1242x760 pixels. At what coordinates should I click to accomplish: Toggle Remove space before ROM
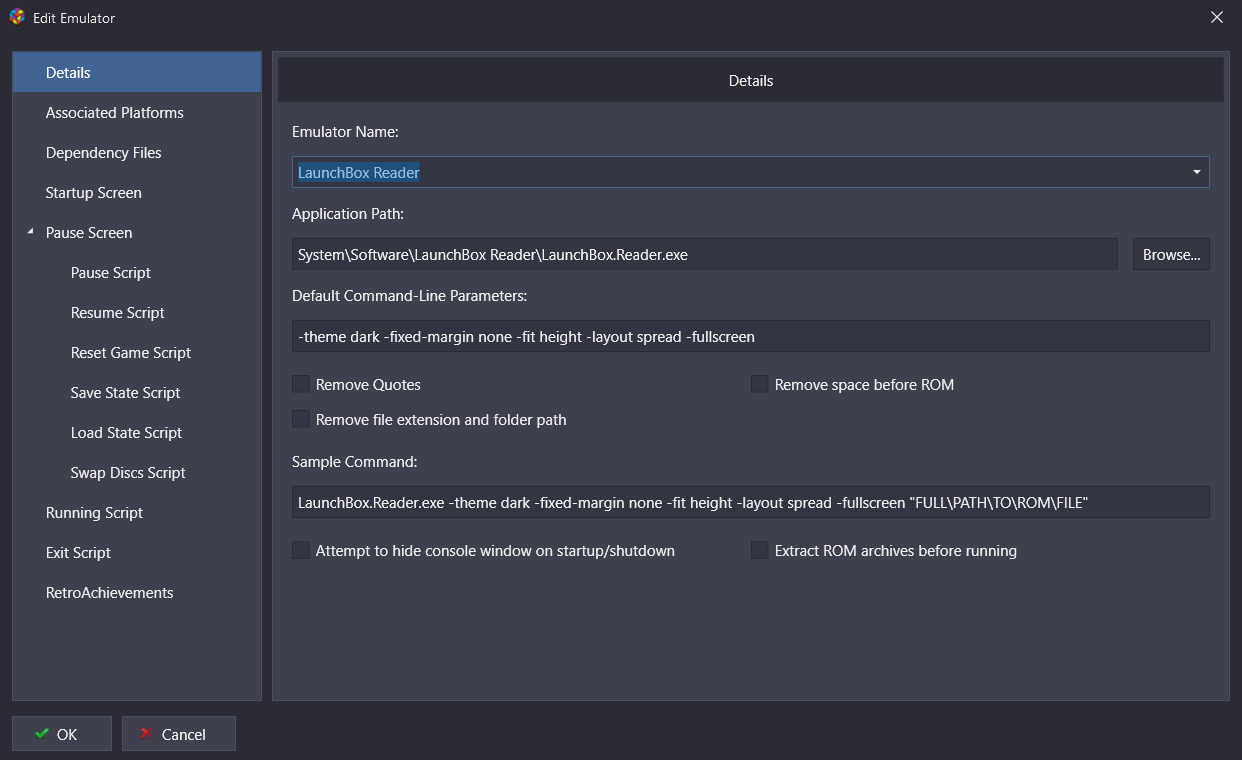[760, 384]
